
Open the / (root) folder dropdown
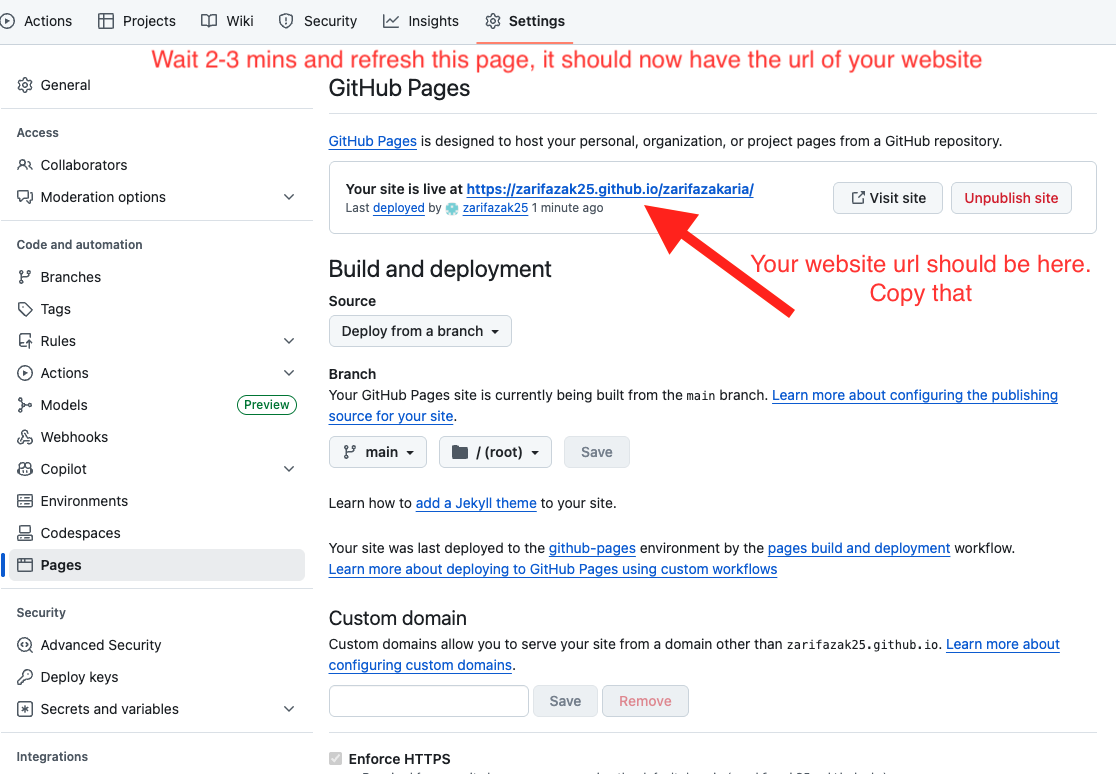pos(495,452)
